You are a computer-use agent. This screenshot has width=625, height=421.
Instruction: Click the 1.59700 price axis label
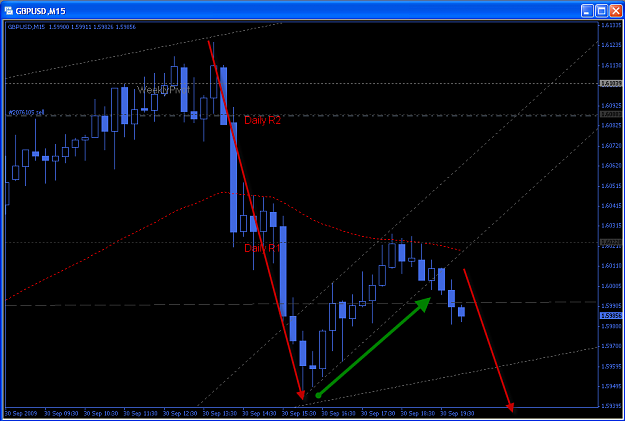click(x=611, y=346)
